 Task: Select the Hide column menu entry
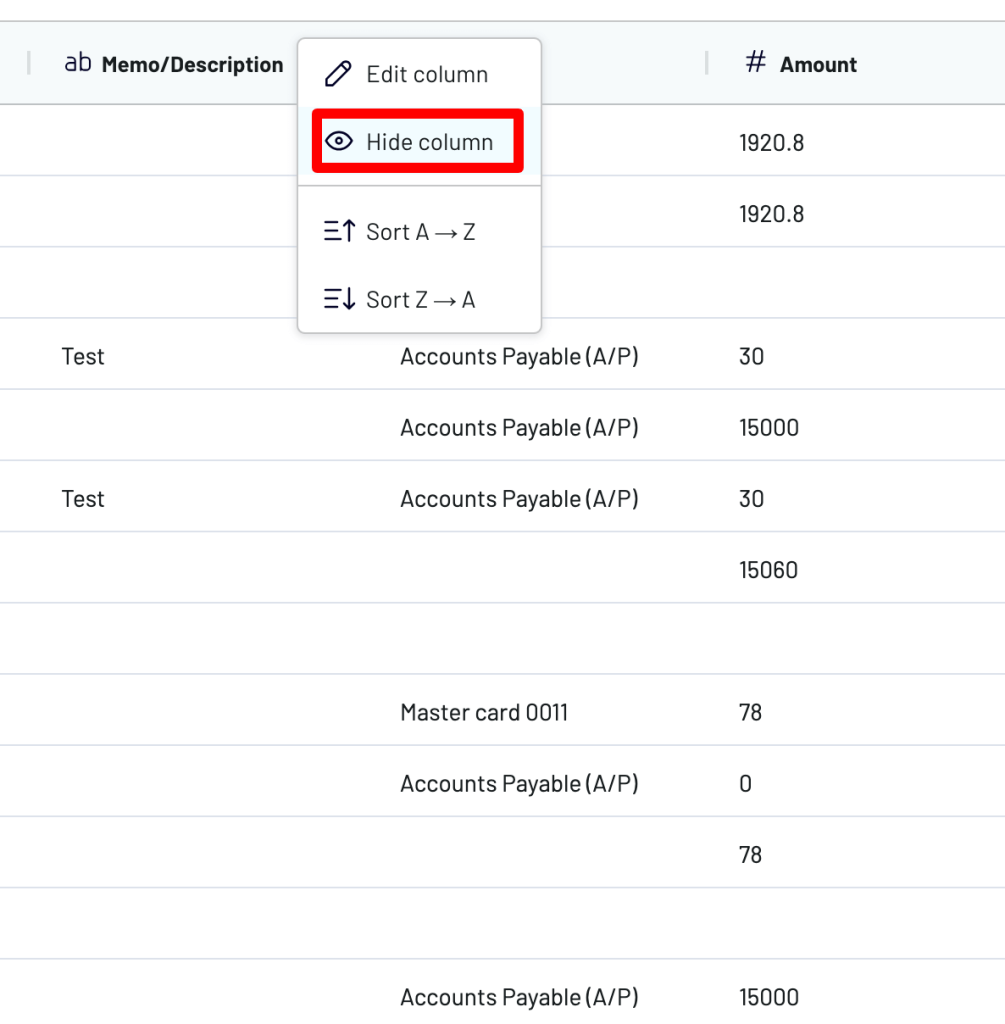429,142
